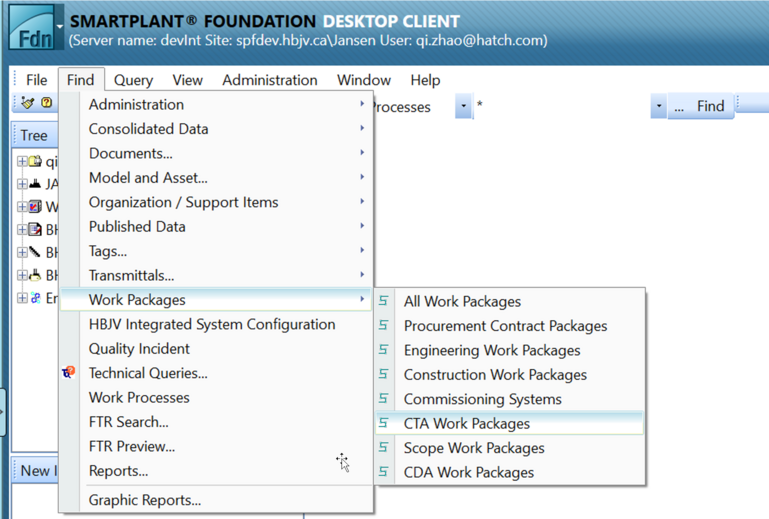Image resolution: width=769 pixels, height=519 pixels.
Task: Open the Window menu
Action: click(x=364, y=80)
